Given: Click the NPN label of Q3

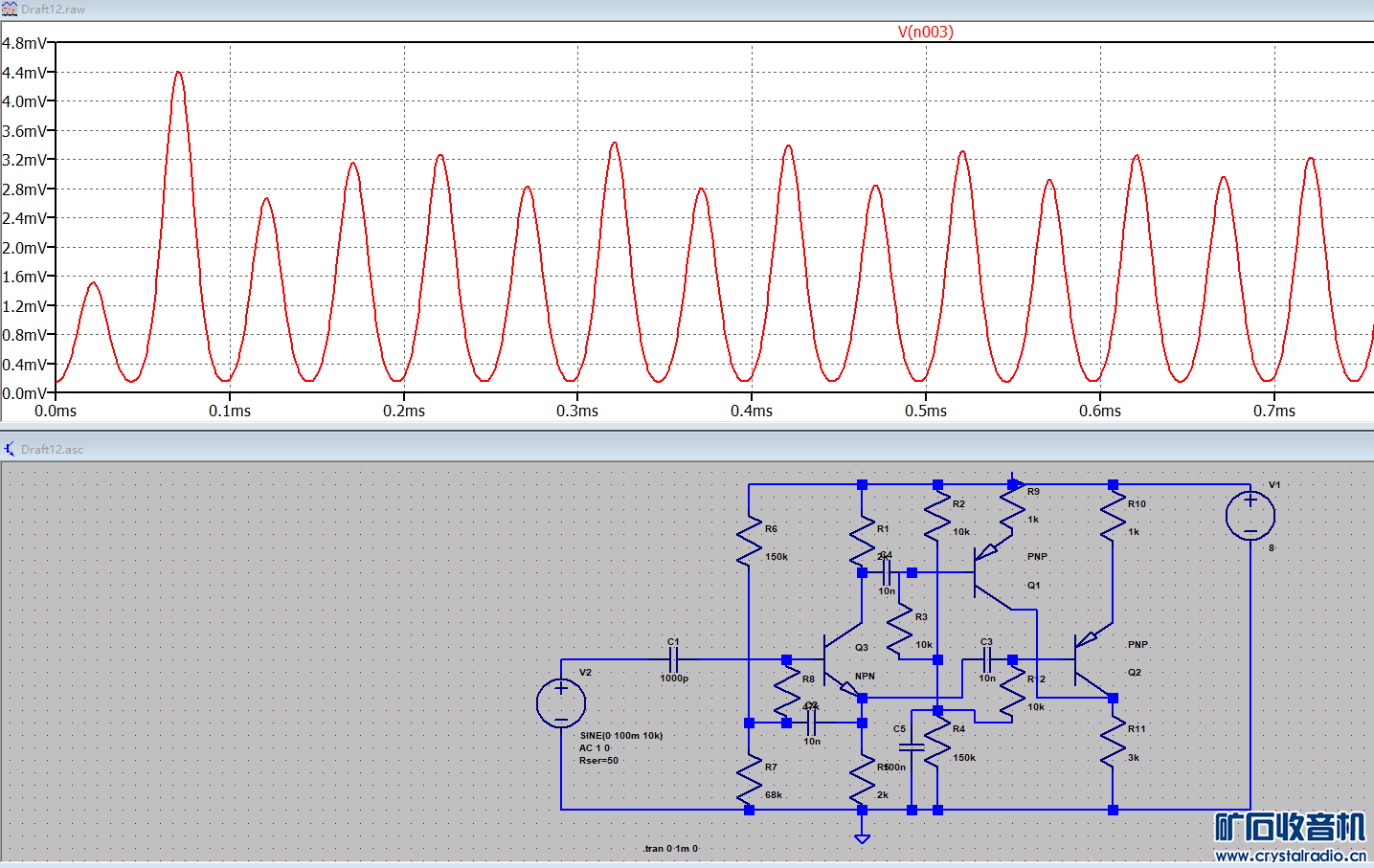Looking at the screenshot, I should point(865,677).
